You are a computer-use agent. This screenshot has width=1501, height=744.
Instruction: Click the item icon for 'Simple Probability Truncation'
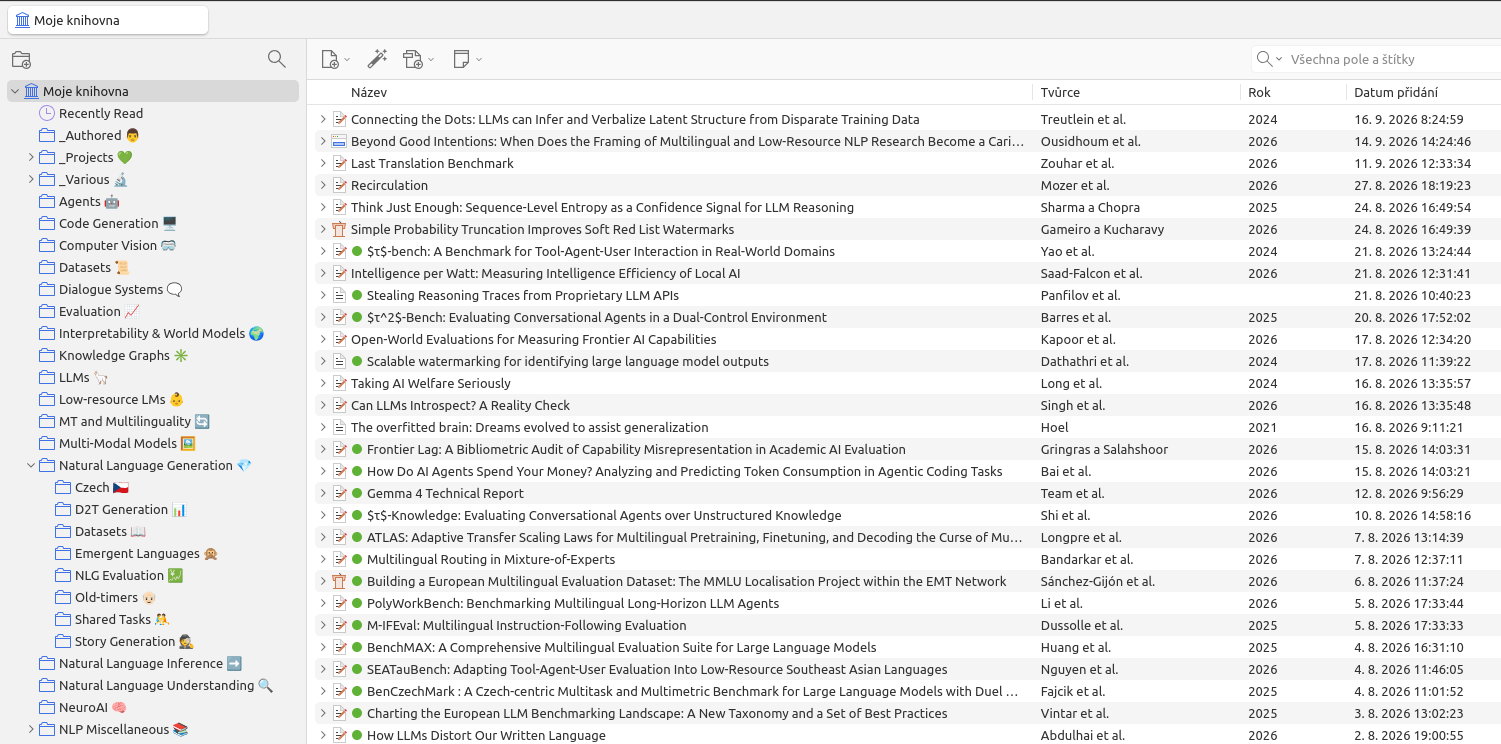pos(339,229)
